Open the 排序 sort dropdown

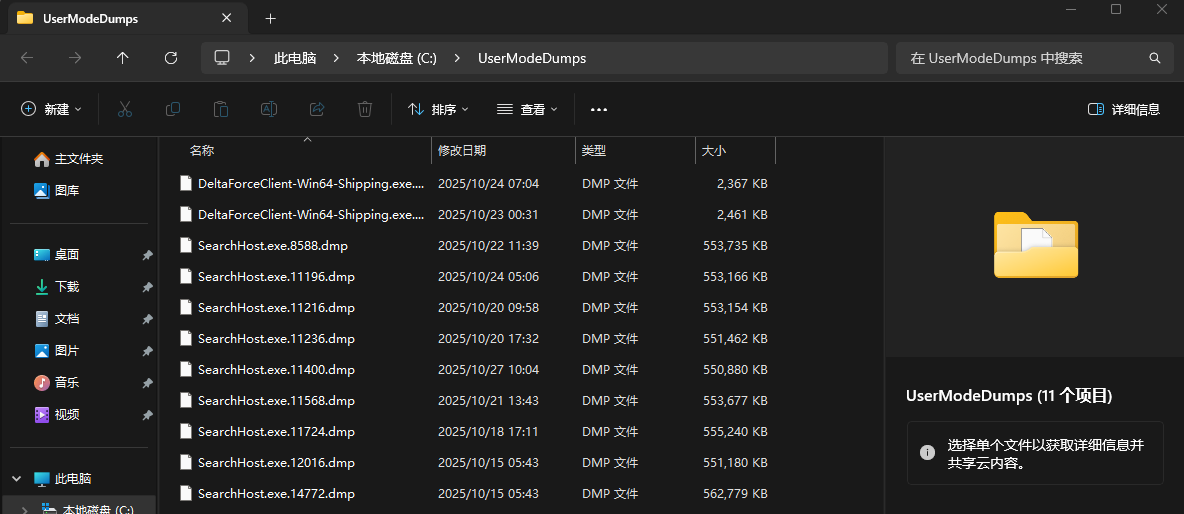tap(439, 109)
